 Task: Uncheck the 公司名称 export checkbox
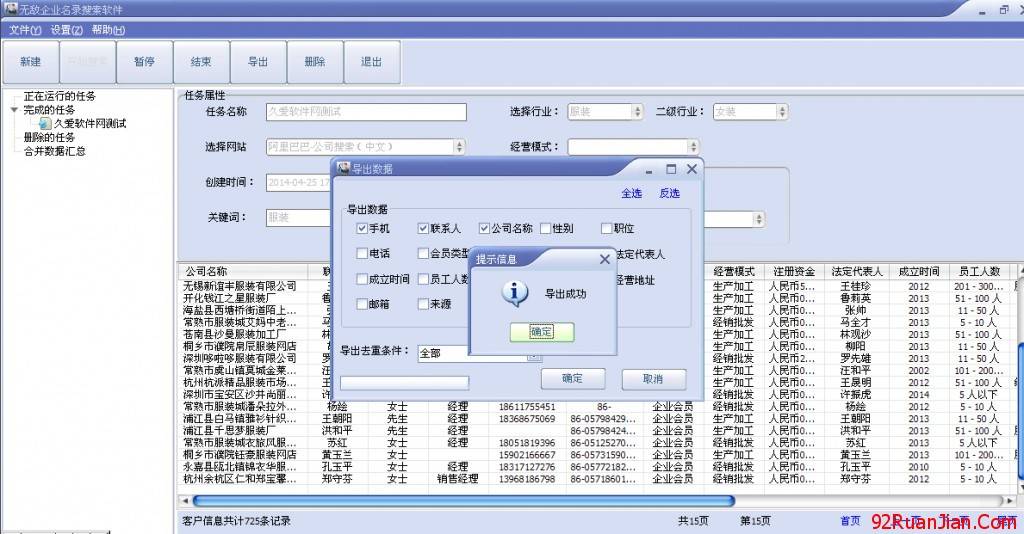pos(484,228)
